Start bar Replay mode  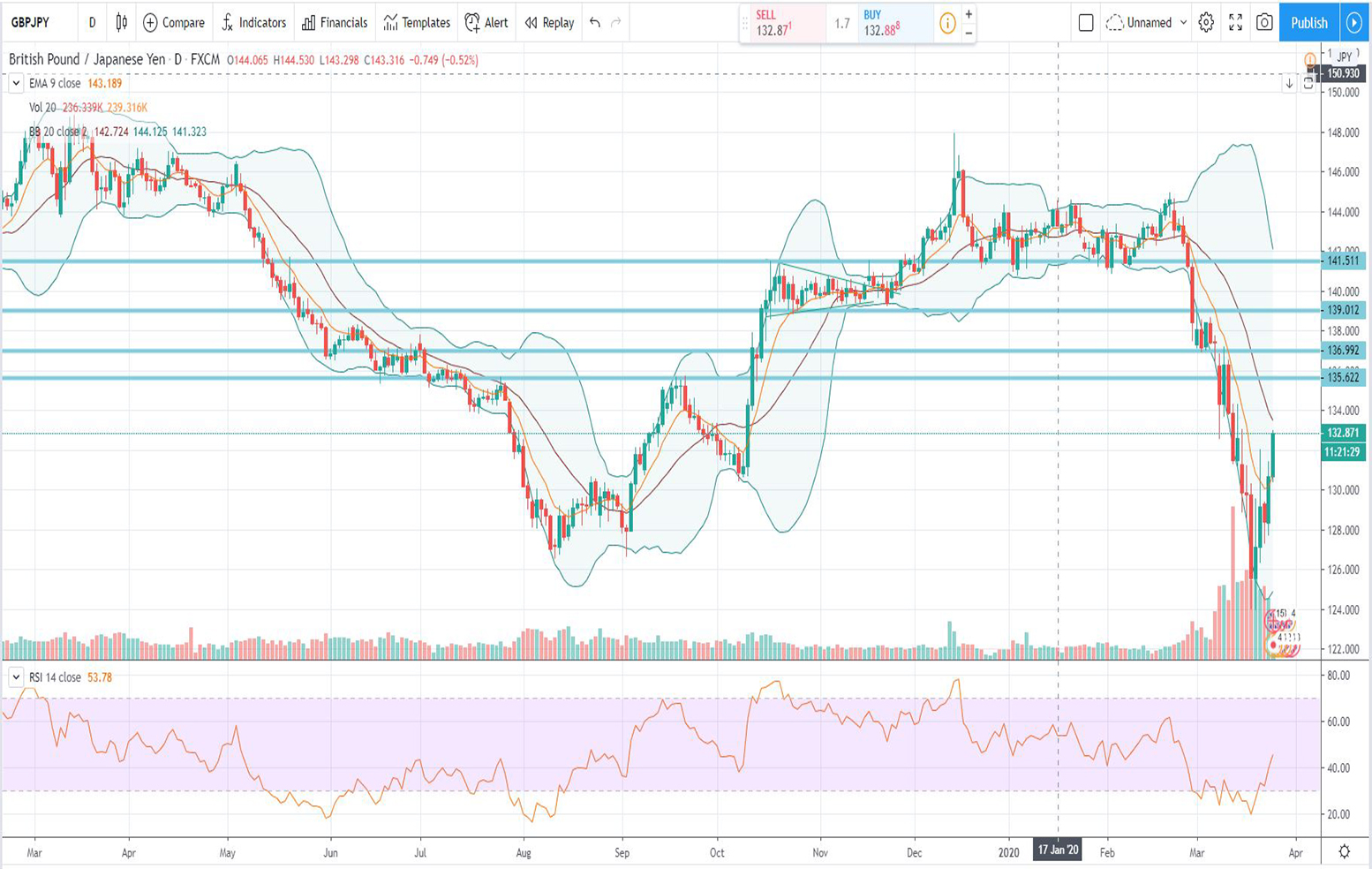click(x=548, y=23)
